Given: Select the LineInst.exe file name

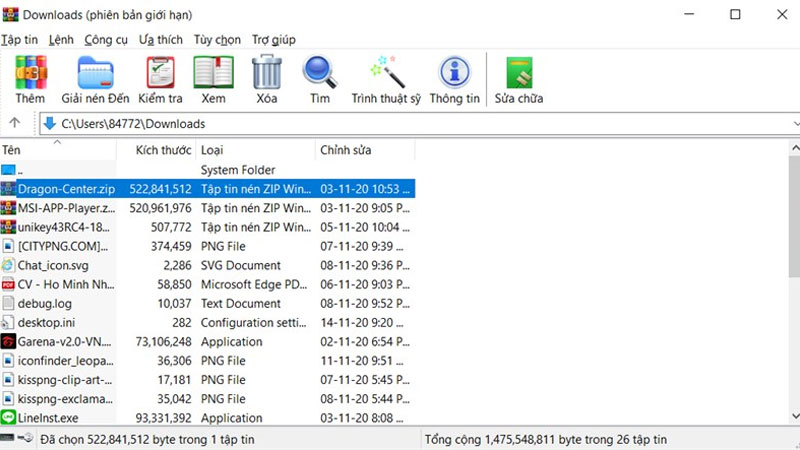Looking at the screenshot, I should pyautogui.click(x=48, y=418).
